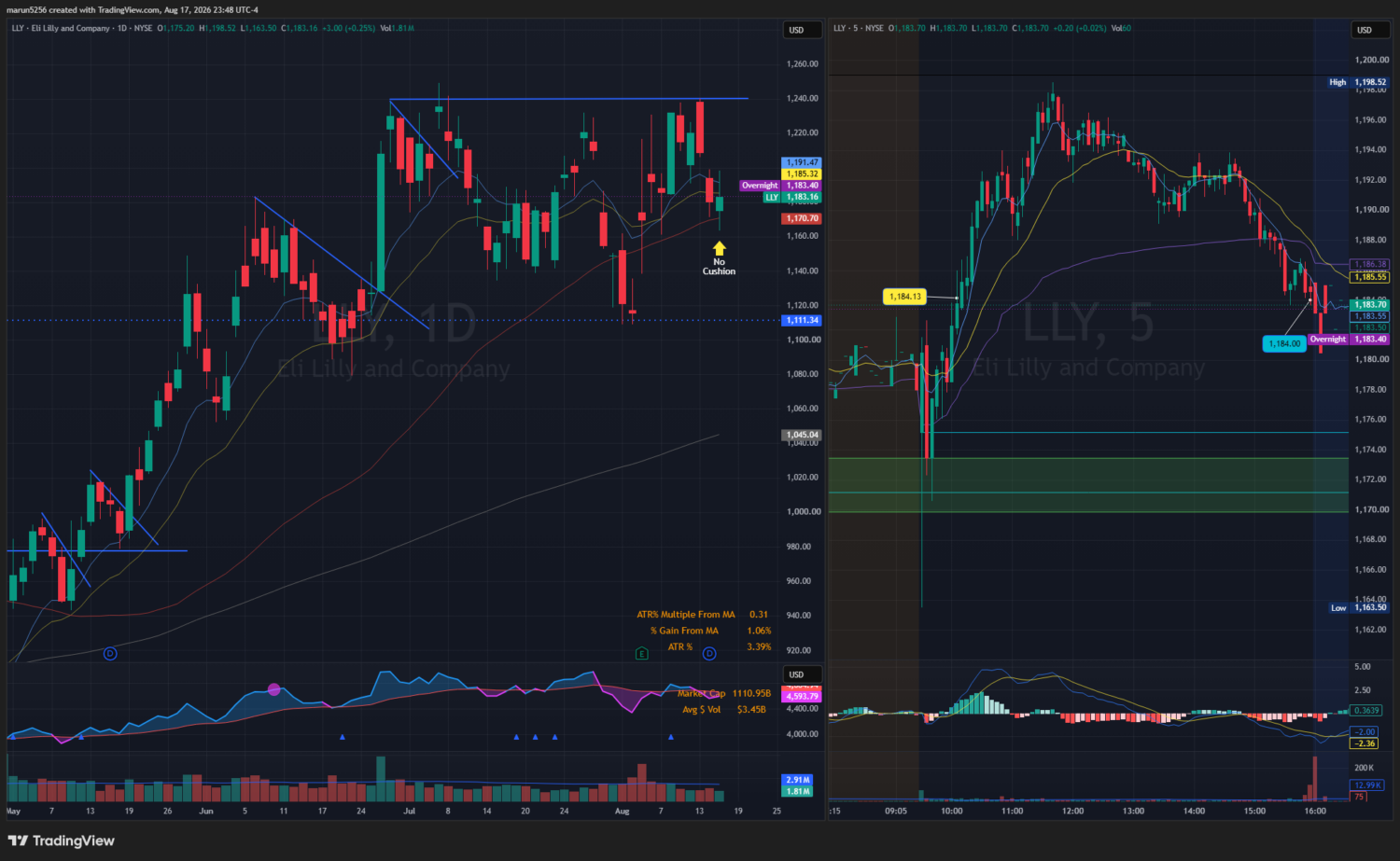Image resolution: width=1400 pixels, height=861 pixels.
Task: Click the cyan "1,184.00" price callout
Action: point(1284,343)
